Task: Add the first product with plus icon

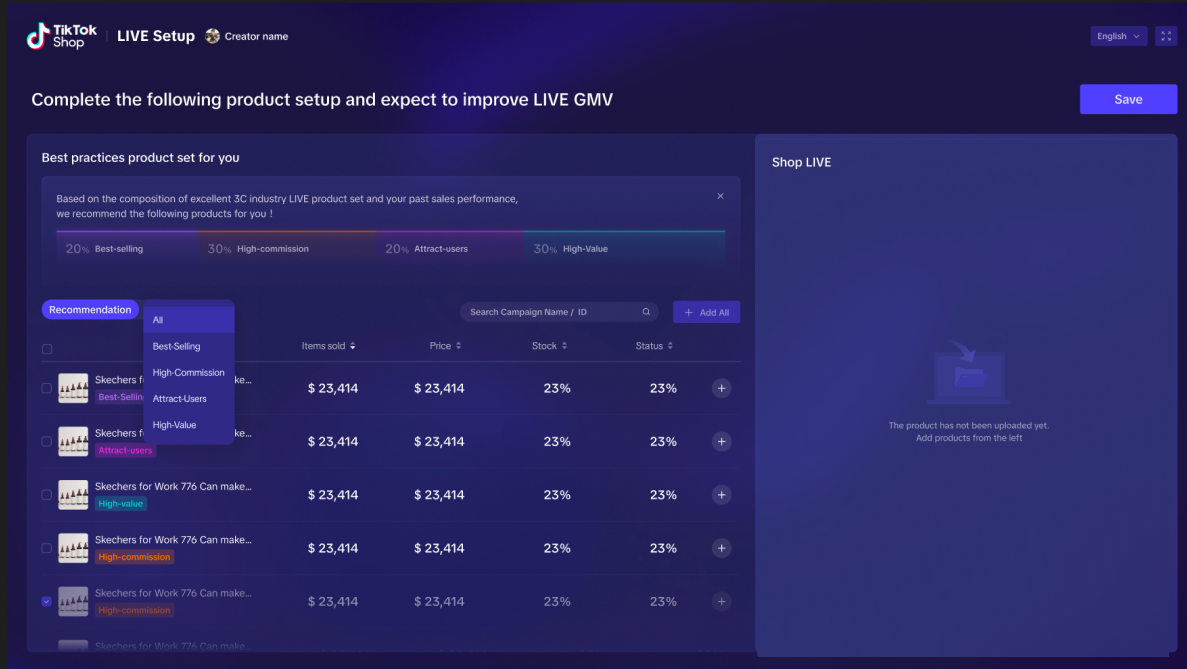Action: pos(722,388)
